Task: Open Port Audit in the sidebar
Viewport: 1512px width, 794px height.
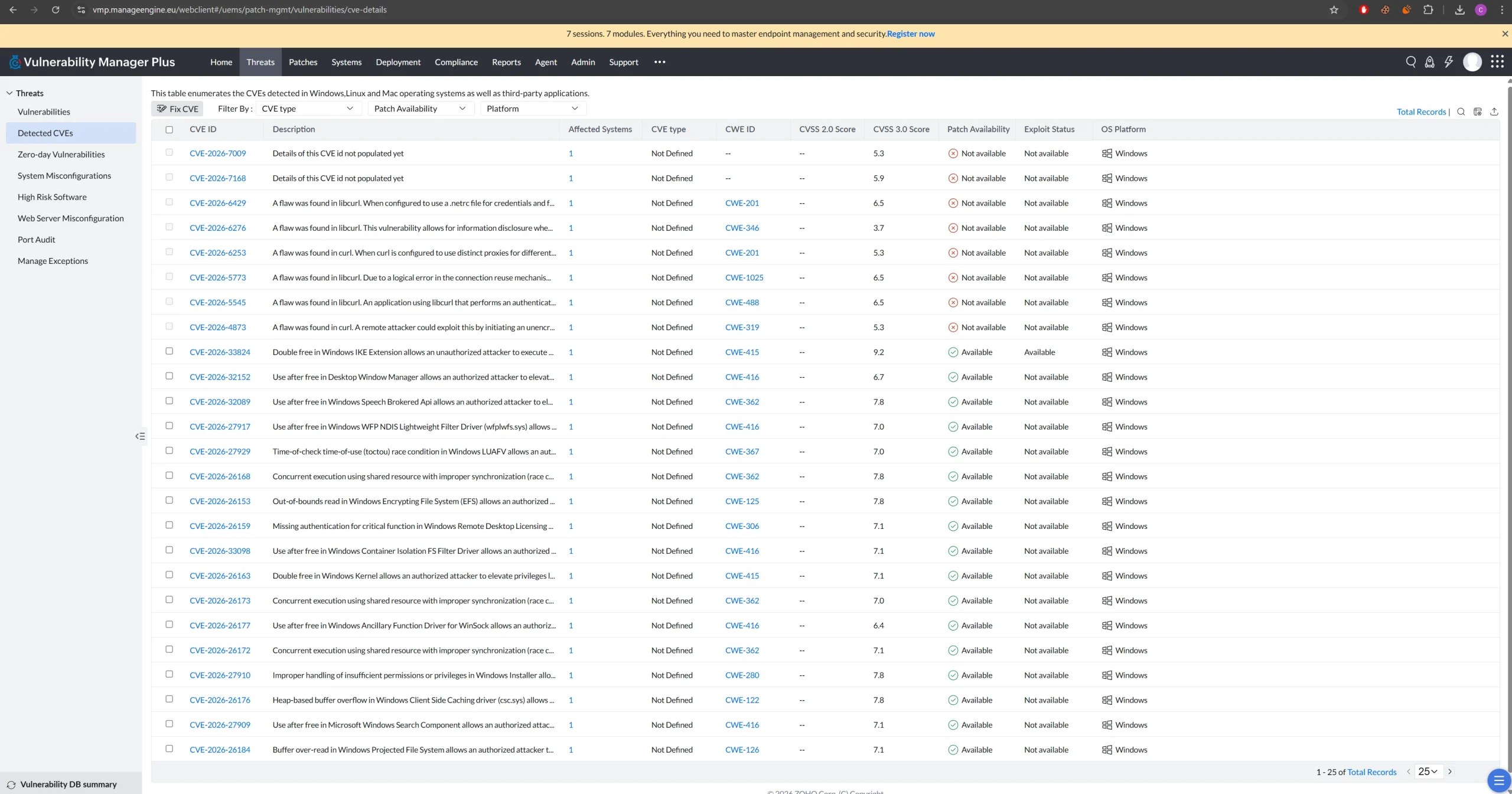Action: click(37, 240)
